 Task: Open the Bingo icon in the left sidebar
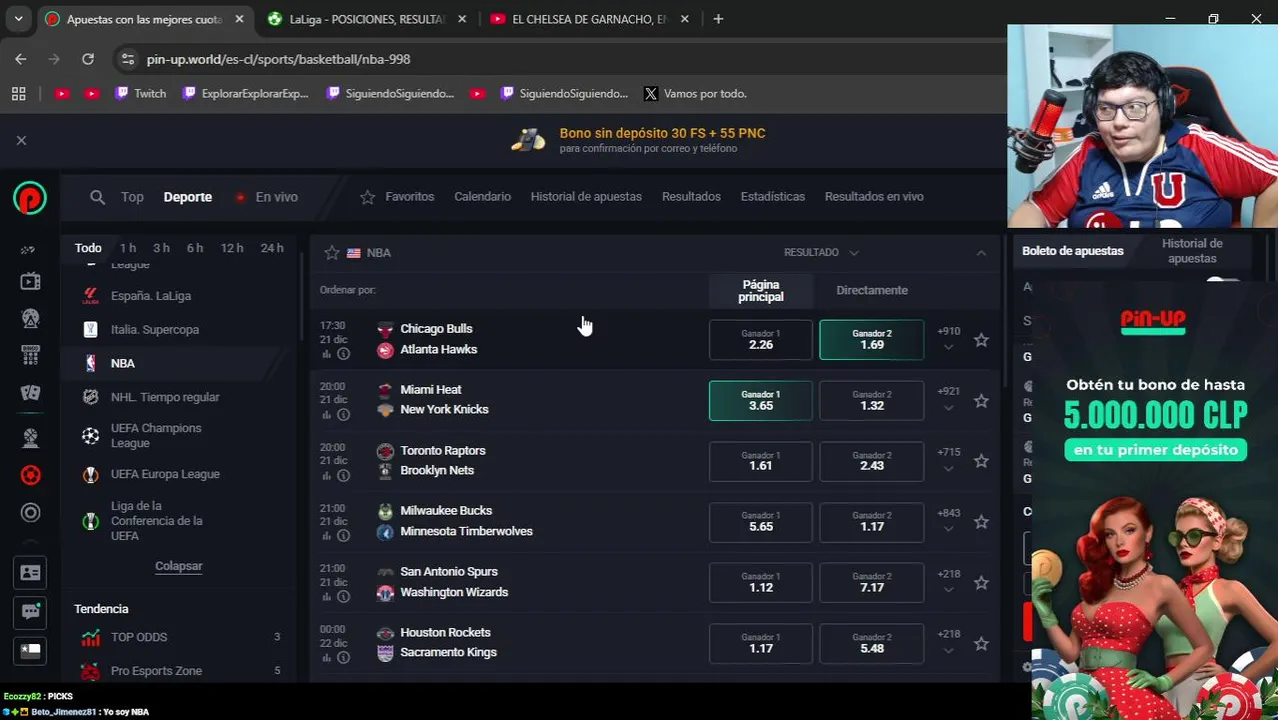(30, 355)
